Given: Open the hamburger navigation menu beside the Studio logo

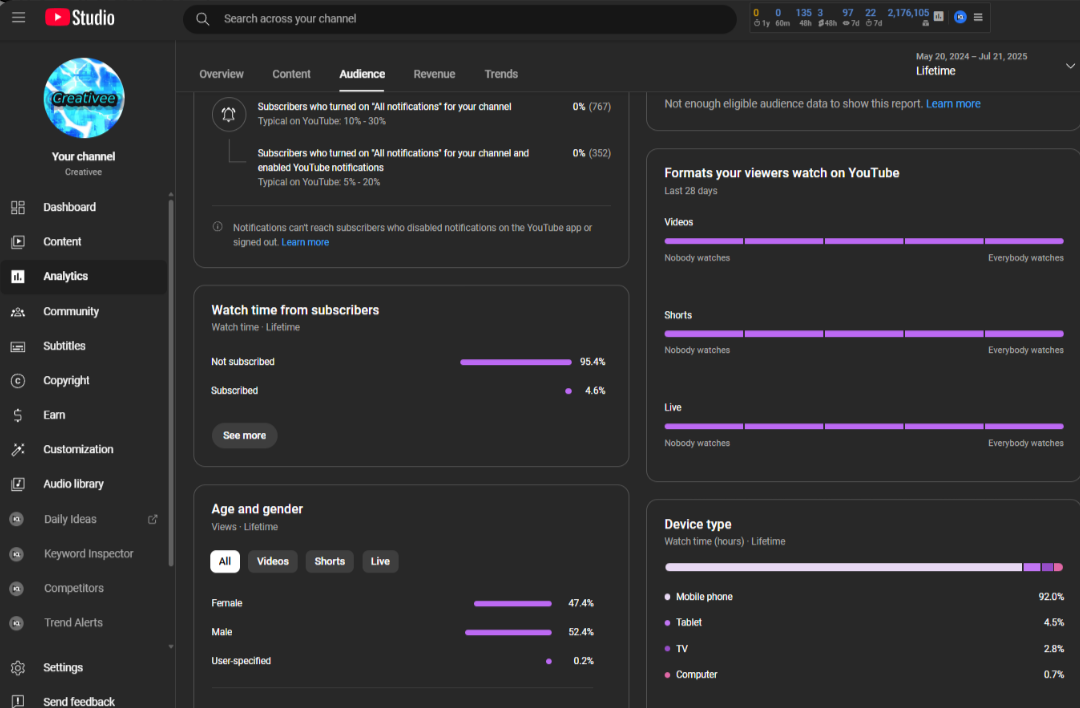Looking at the screenshot, I should [x=19, y=18].
